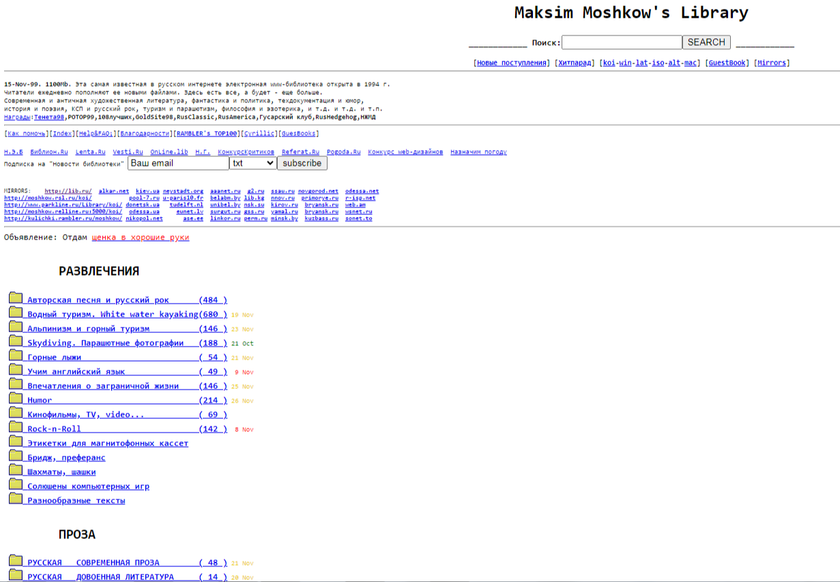Open the Vesti.Ru link
Screen dimensions: 840x582
(128, 152)
